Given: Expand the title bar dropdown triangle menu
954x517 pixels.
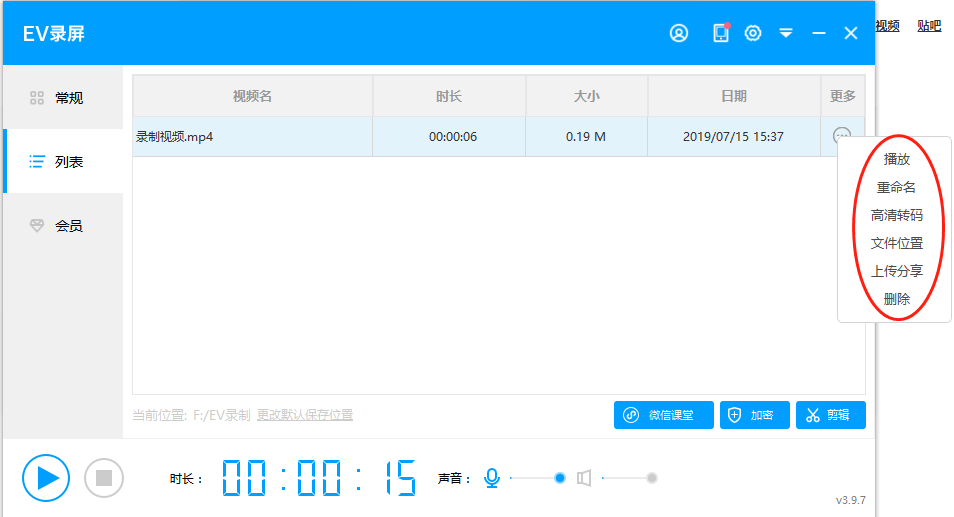Looking at the screenshot, I should (x=786, y=33).
